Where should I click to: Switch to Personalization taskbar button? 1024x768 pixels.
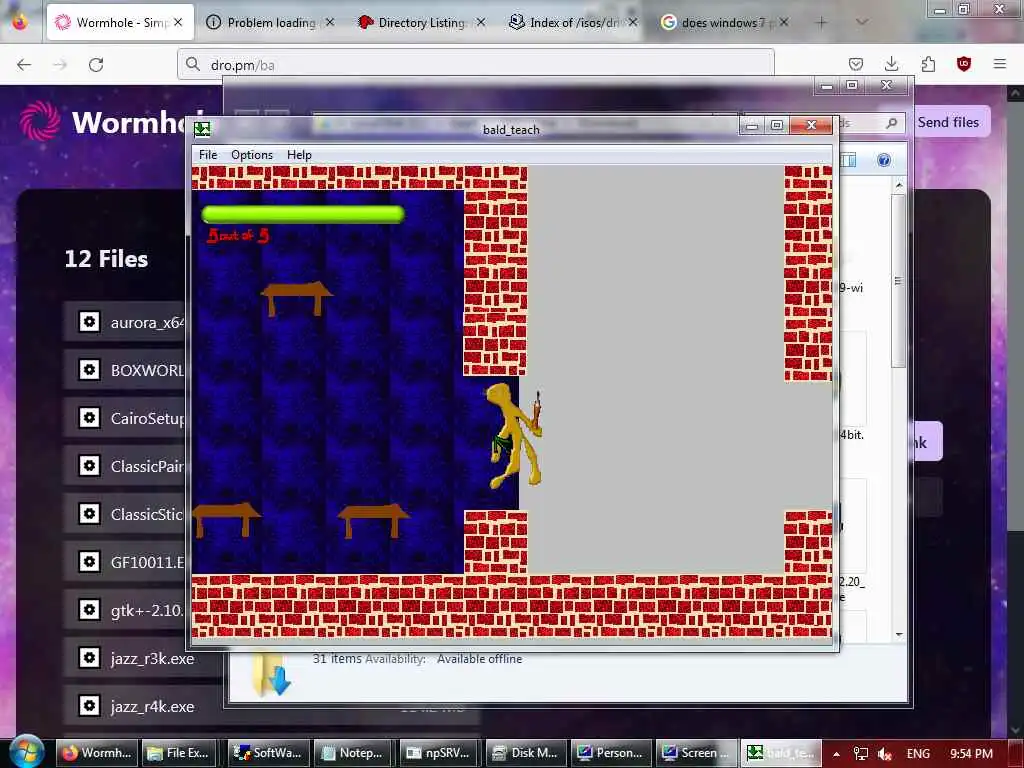pos(611,753)
